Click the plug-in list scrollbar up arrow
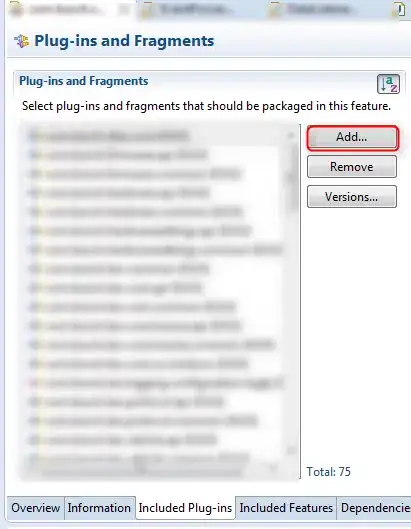411x529 pixels. [291, 135]
